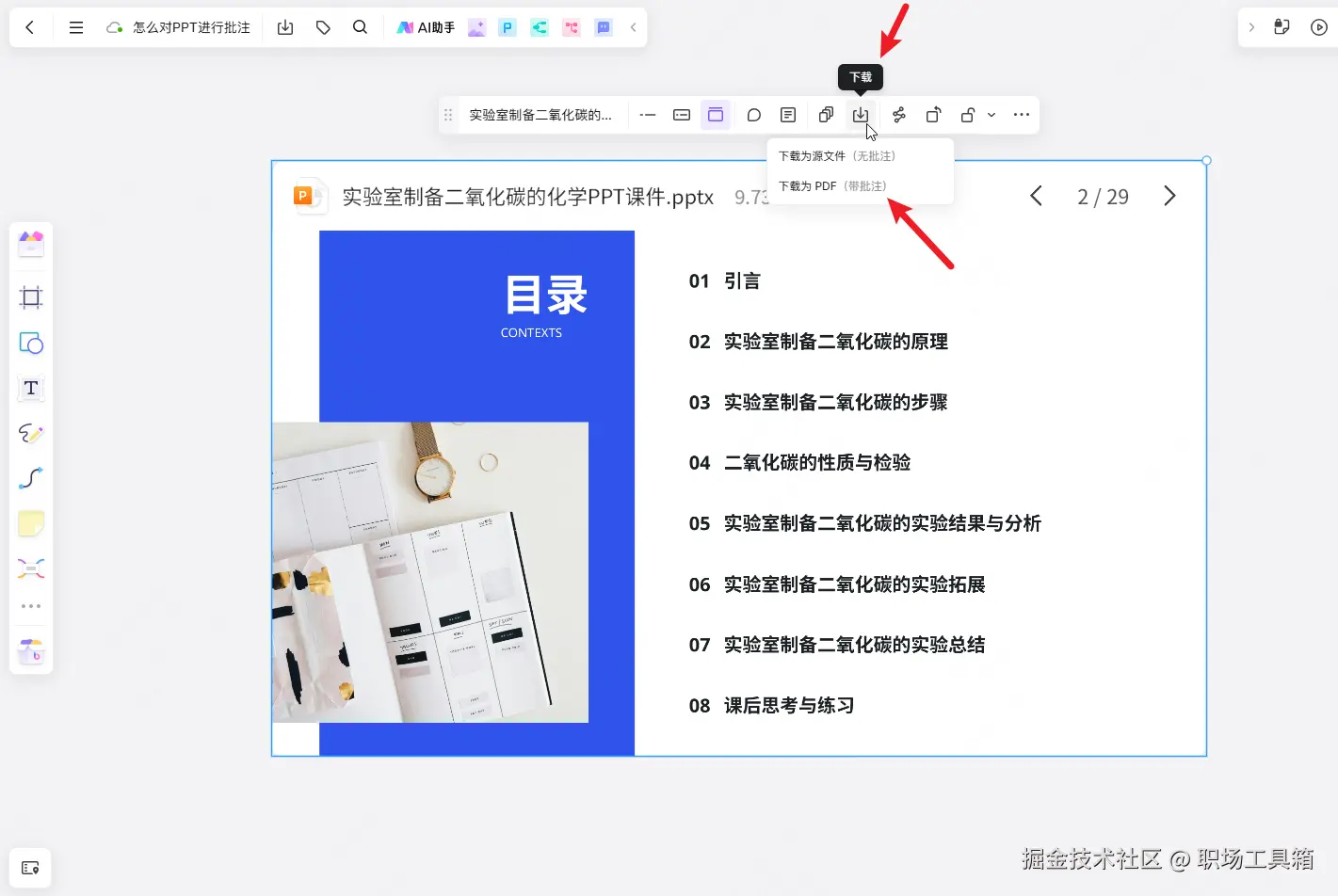
Task: Expand the top-right panel chevron
Action: [x=1251, y=27]
